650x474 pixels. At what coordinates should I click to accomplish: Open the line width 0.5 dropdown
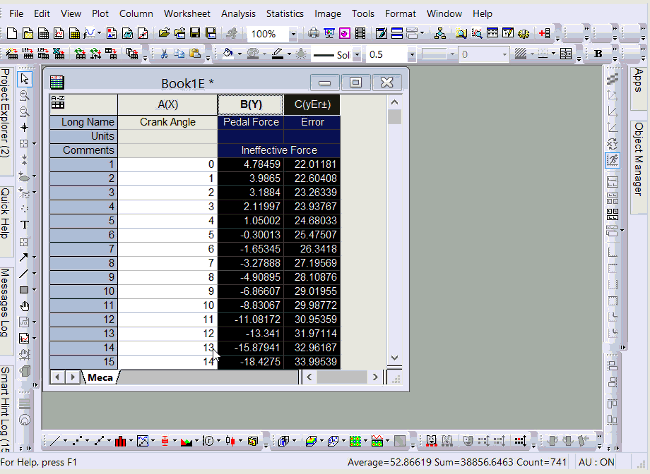click(413, 54)
